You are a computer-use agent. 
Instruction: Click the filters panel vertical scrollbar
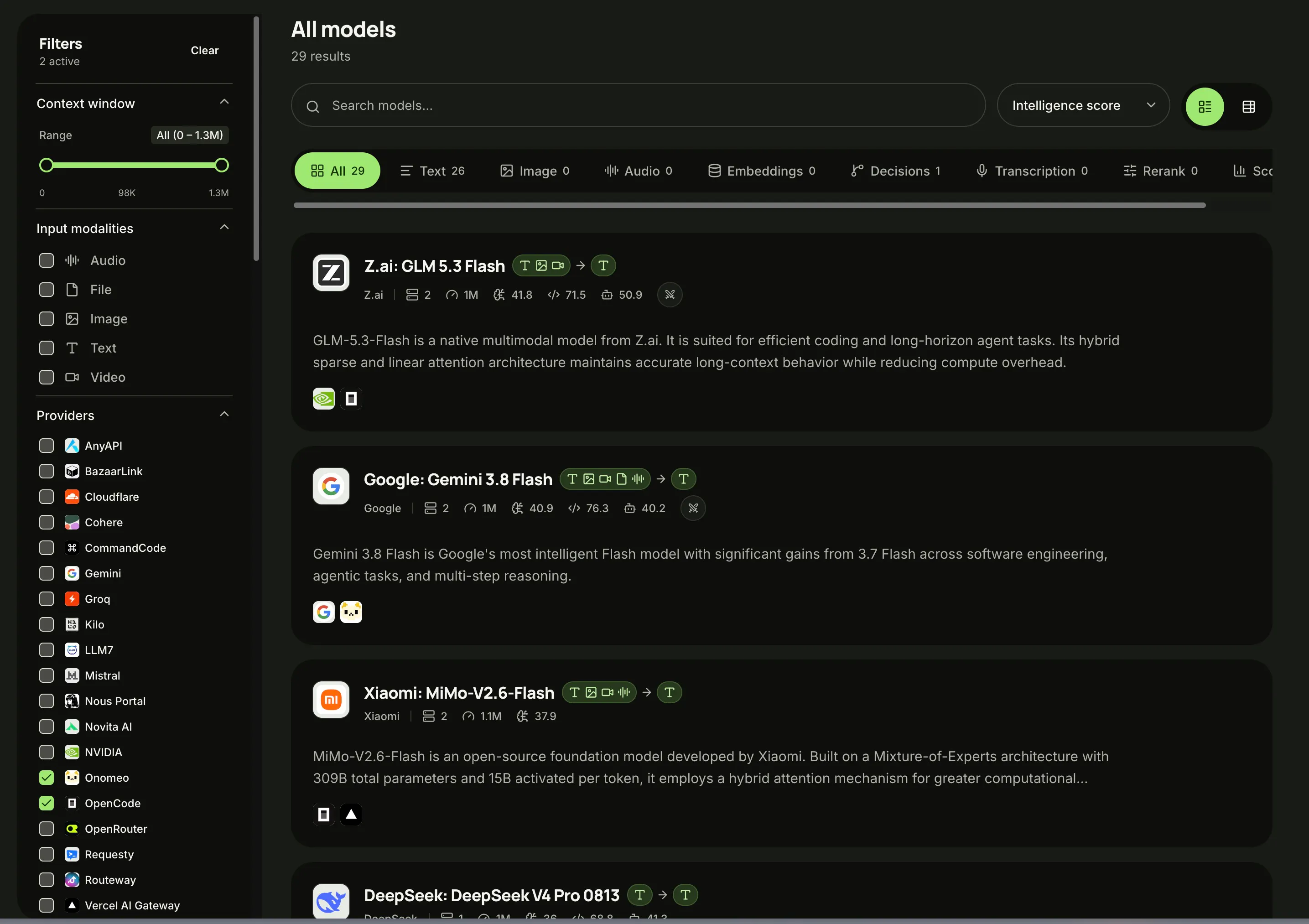click(x=256, y=139)
